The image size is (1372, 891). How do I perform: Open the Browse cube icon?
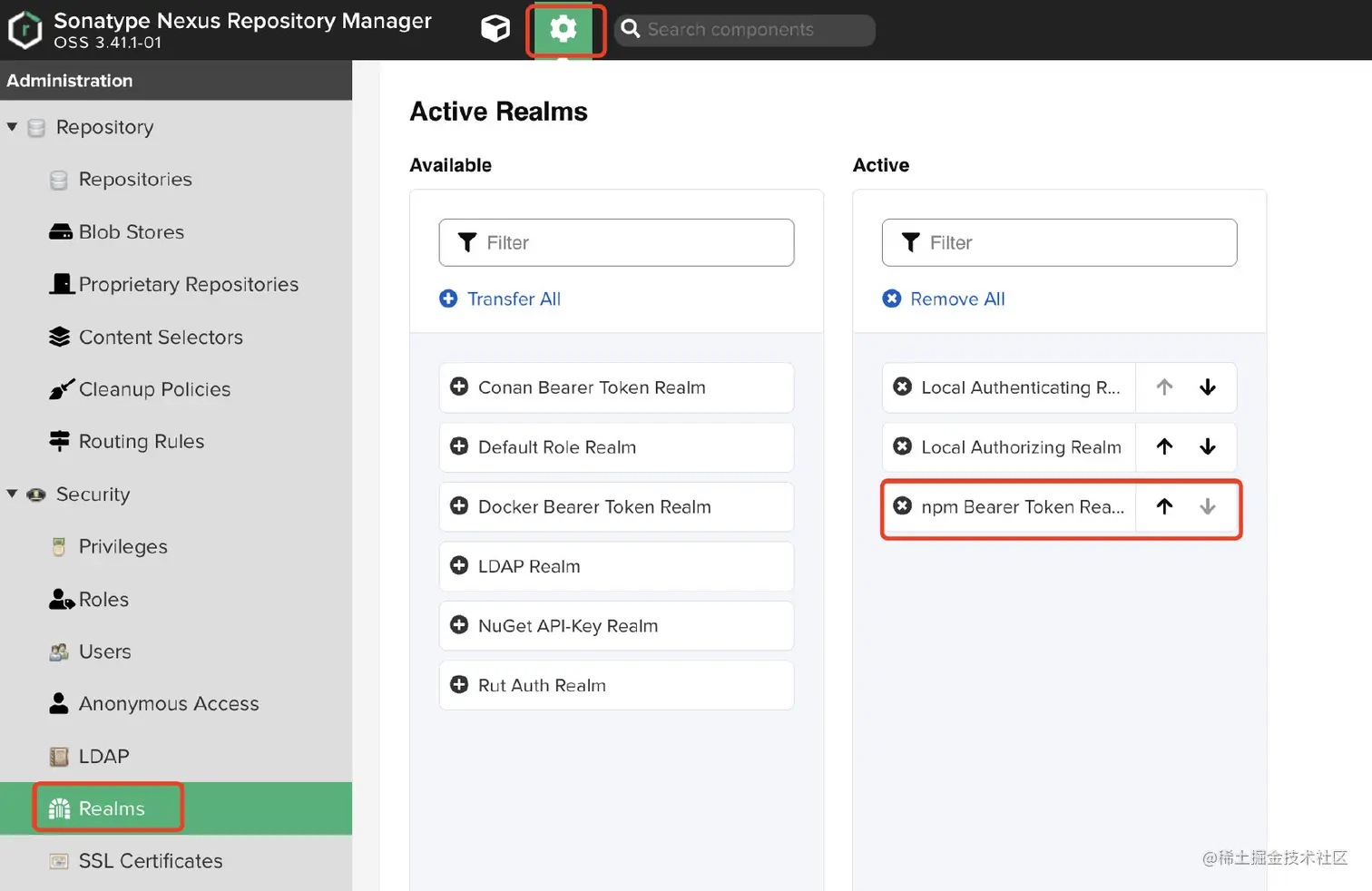click(x=495, y=30)
